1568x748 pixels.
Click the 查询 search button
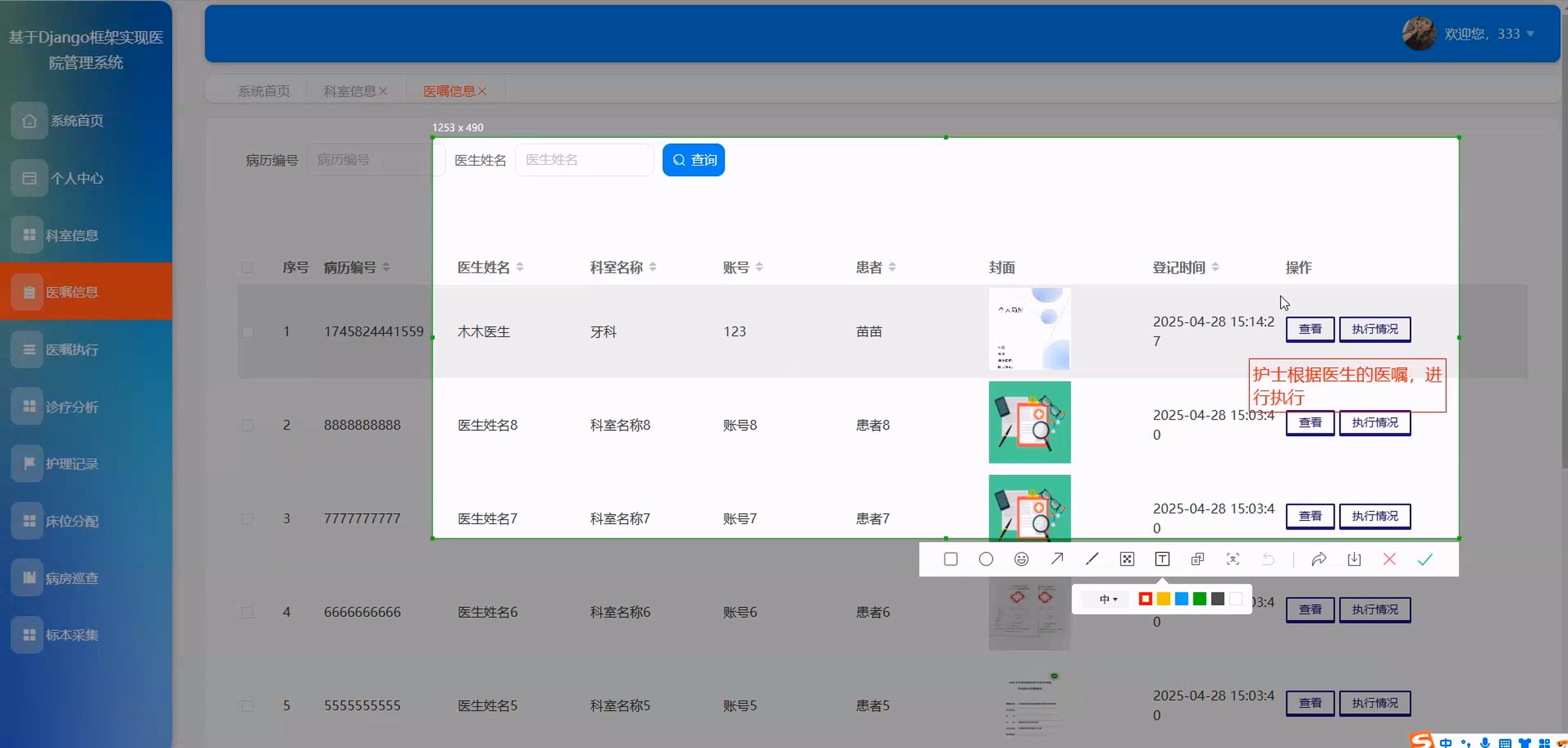click(693, 160)
